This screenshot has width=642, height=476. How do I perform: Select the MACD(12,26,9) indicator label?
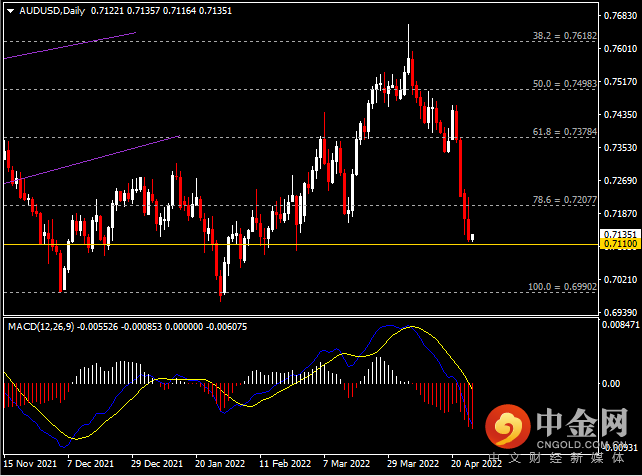pos(41,327)
